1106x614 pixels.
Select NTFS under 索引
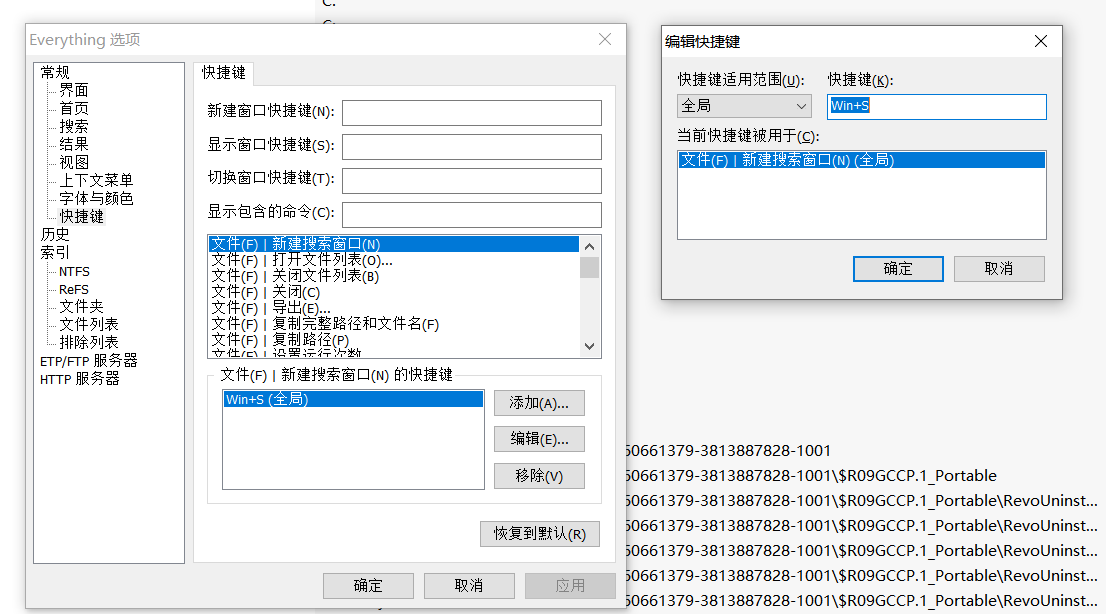point(74,271)
